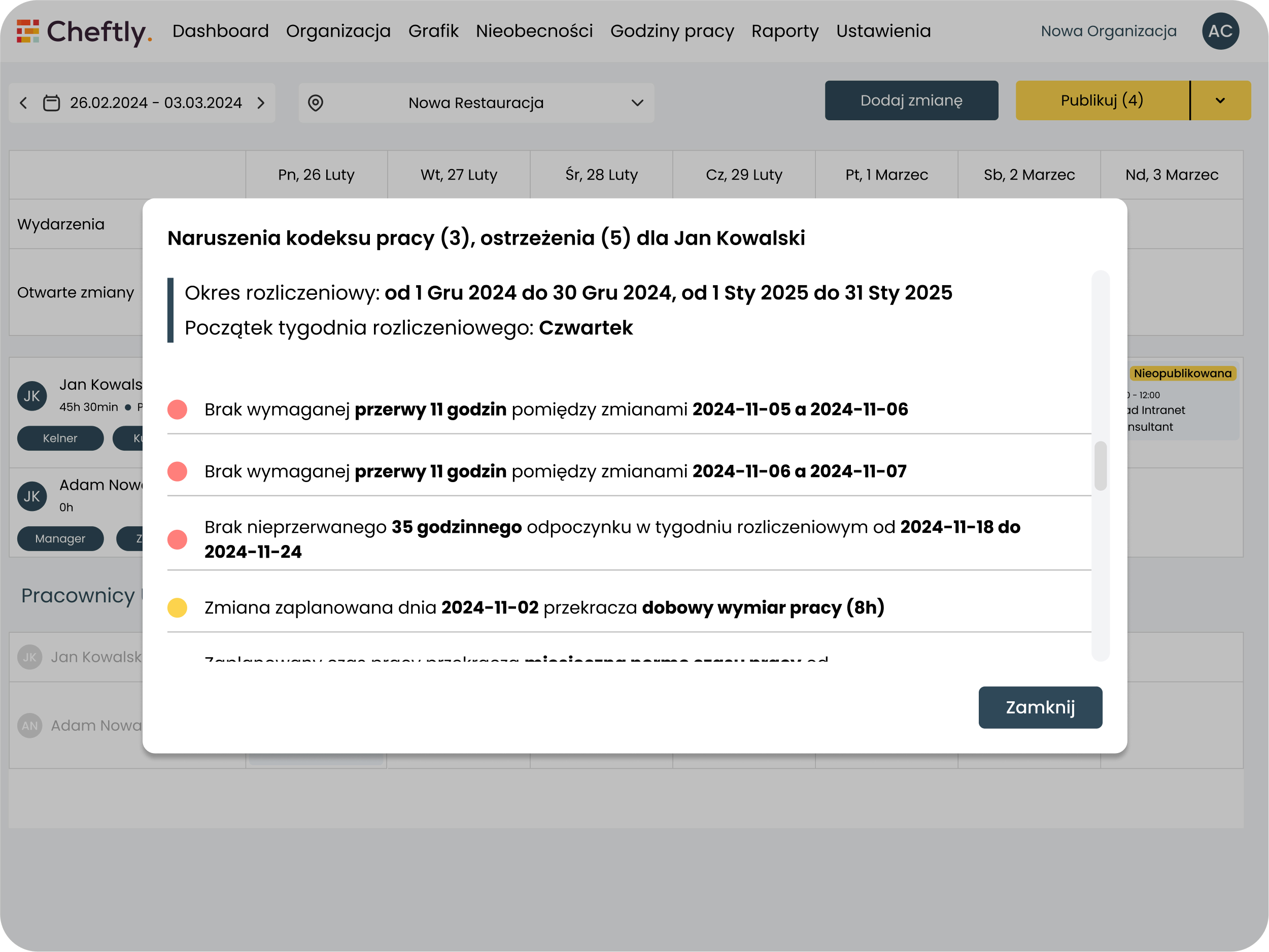Expand the Publikuj options arrow

1220,100
